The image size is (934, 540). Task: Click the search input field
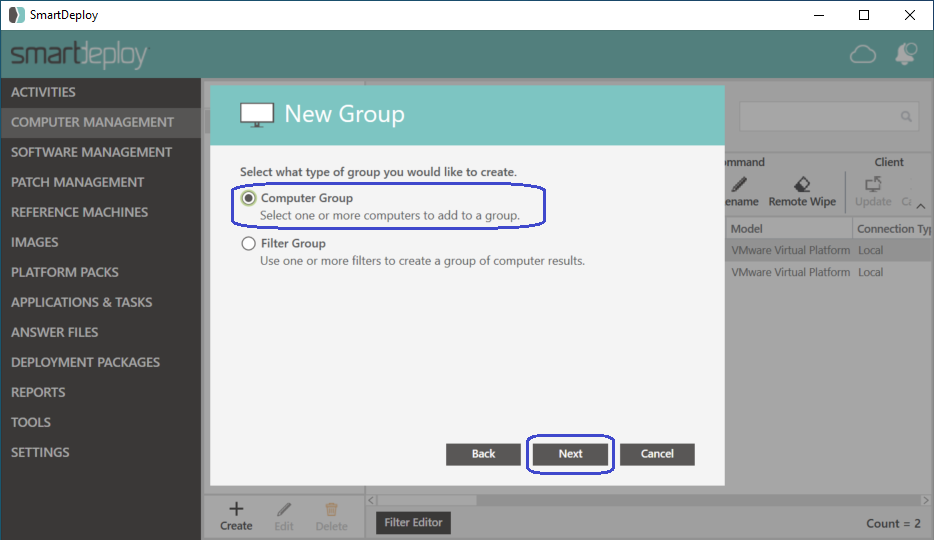[x=829, y=117]
